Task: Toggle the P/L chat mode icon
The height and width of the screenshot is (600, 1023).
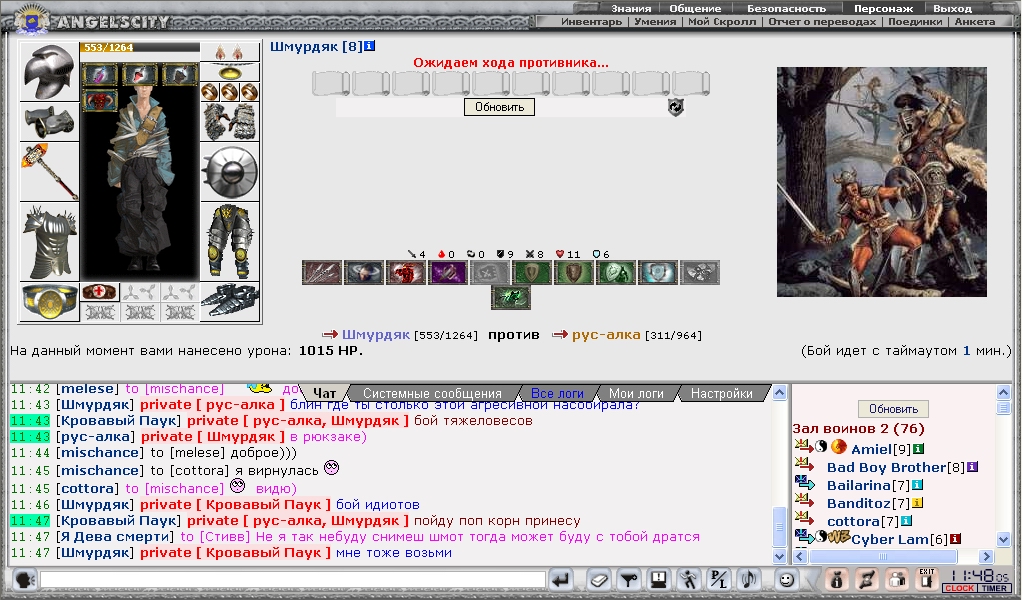Action: pyautogui.click(x=719, y=579)
